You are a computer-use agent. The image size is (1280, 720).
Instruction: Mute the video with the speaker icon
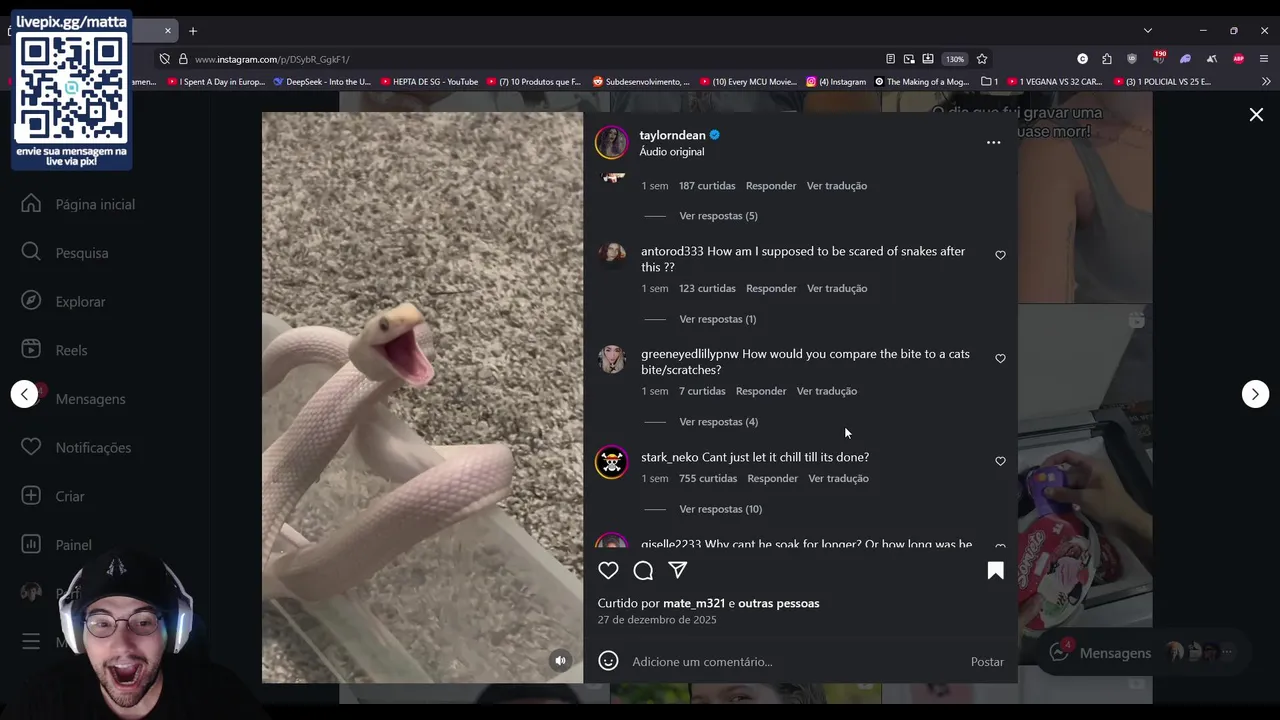tap(560, 660)
